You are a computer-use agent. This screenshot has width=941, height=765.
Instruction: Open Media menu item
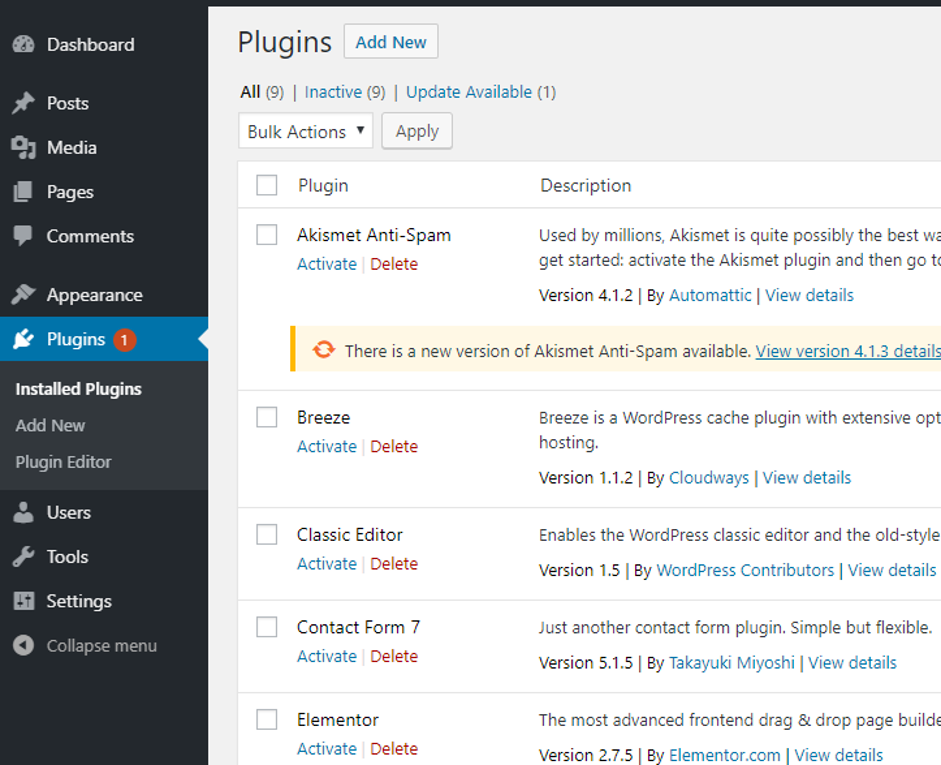(71, 148)
